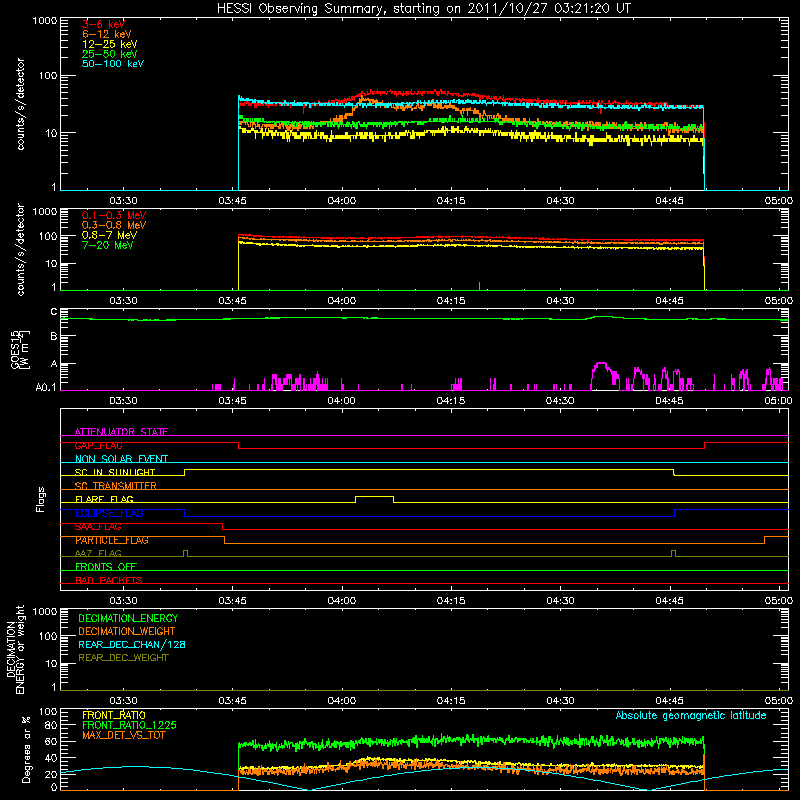Click the 05:00 tick label under the decimation panel
Image resolution: width=800 pixels, height=800 pixels.
point(779,701)
